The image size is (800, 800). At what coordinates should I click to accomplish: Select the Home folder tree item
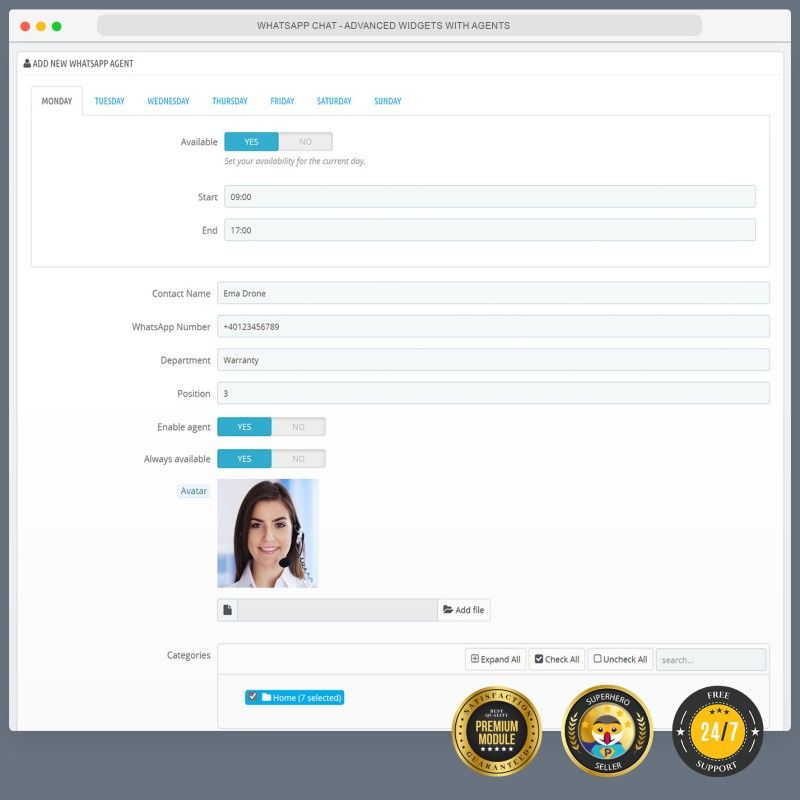coord(294,697)
